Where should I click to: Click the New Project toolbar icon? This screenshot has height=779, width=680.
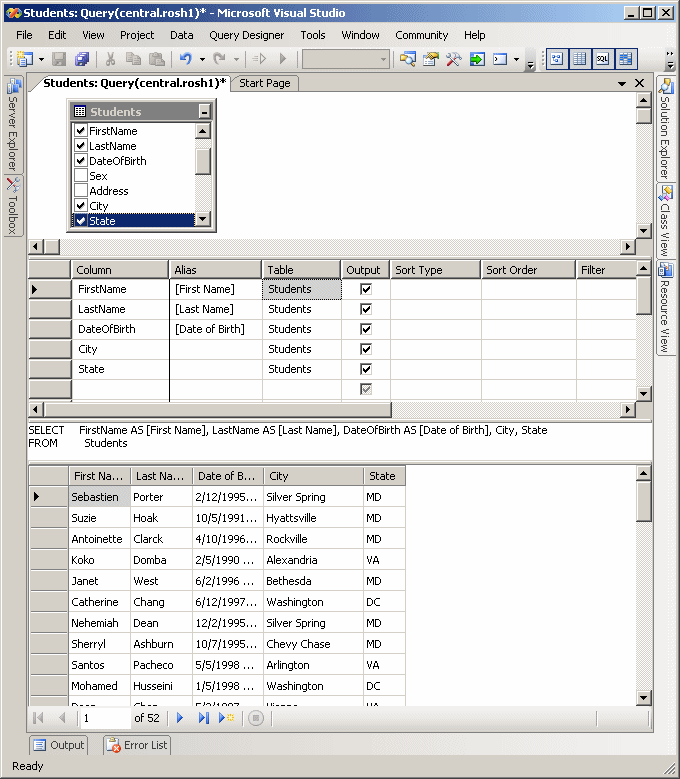tap(24, 59)
